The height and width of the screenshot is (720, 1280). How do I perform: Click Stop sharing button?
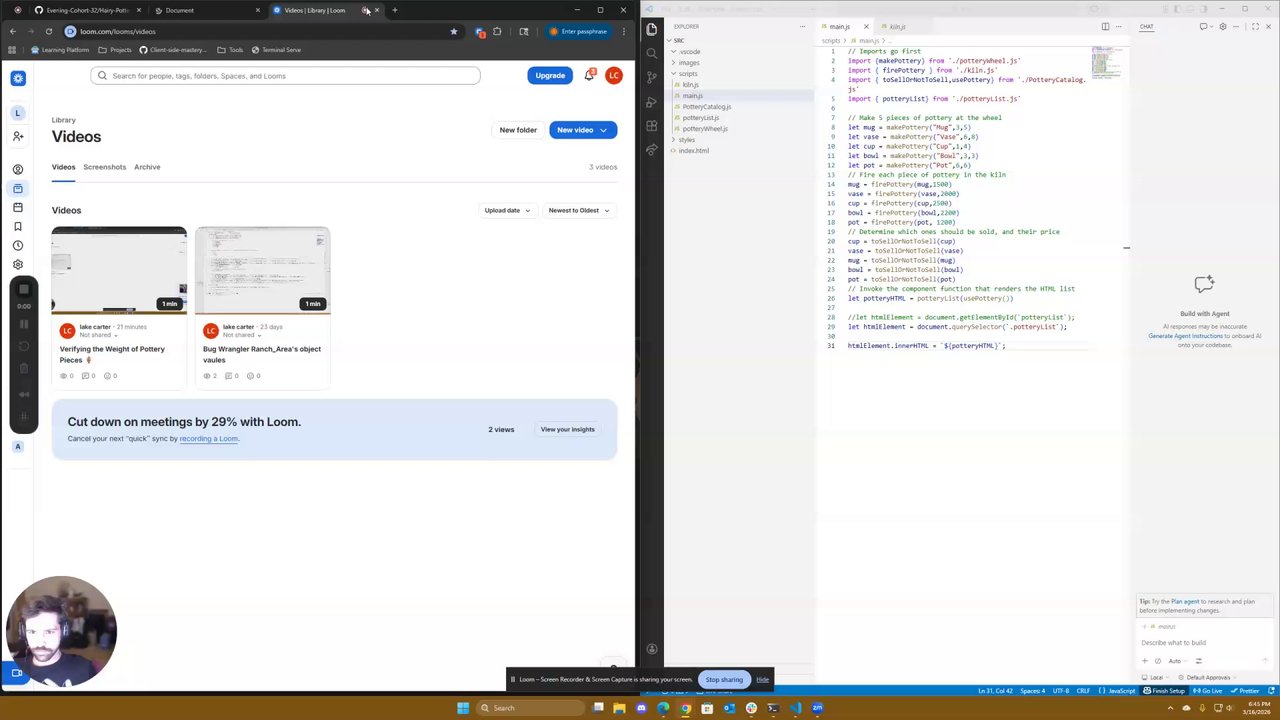724,680
